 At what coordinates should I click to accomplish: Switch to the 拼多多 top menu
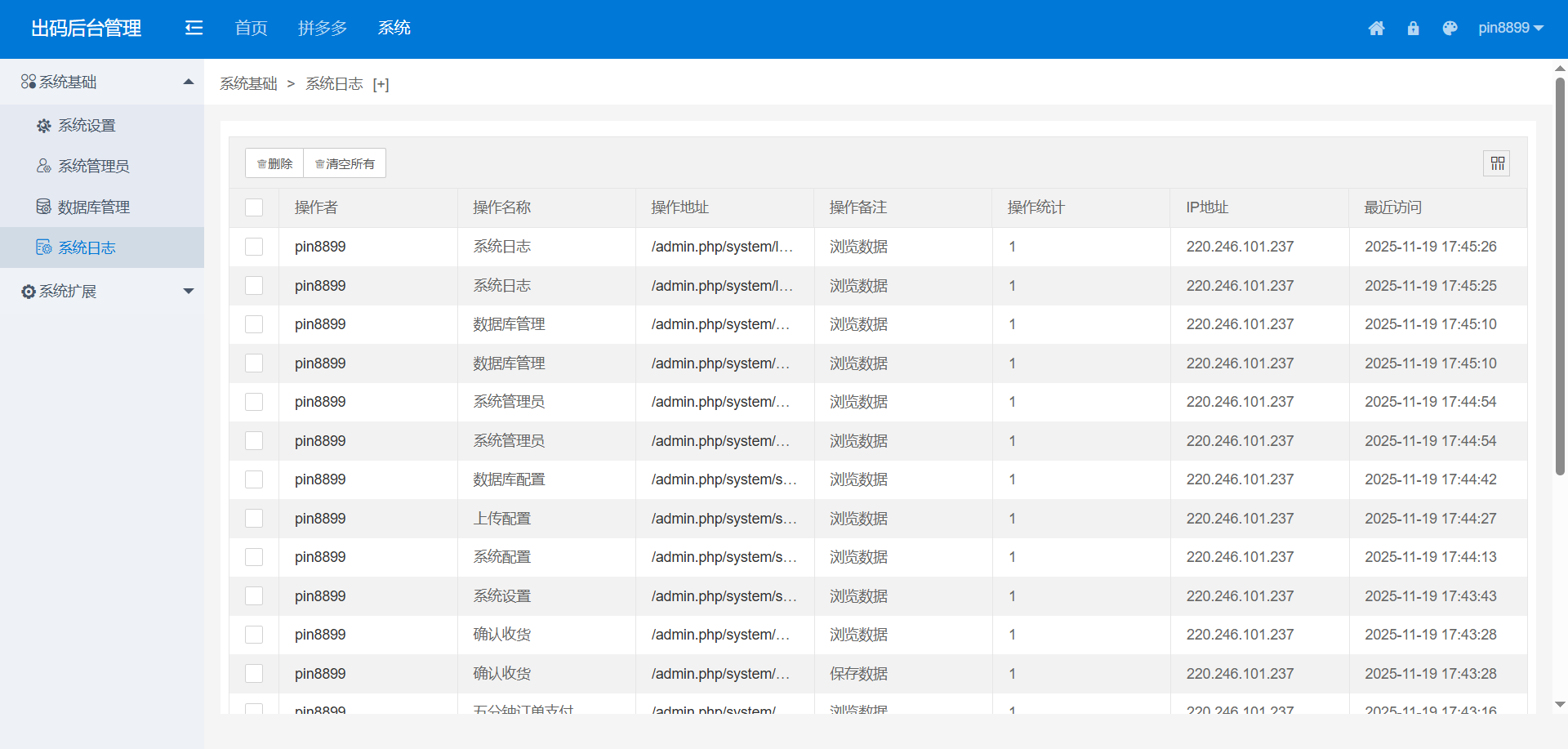tap(323, 29)
